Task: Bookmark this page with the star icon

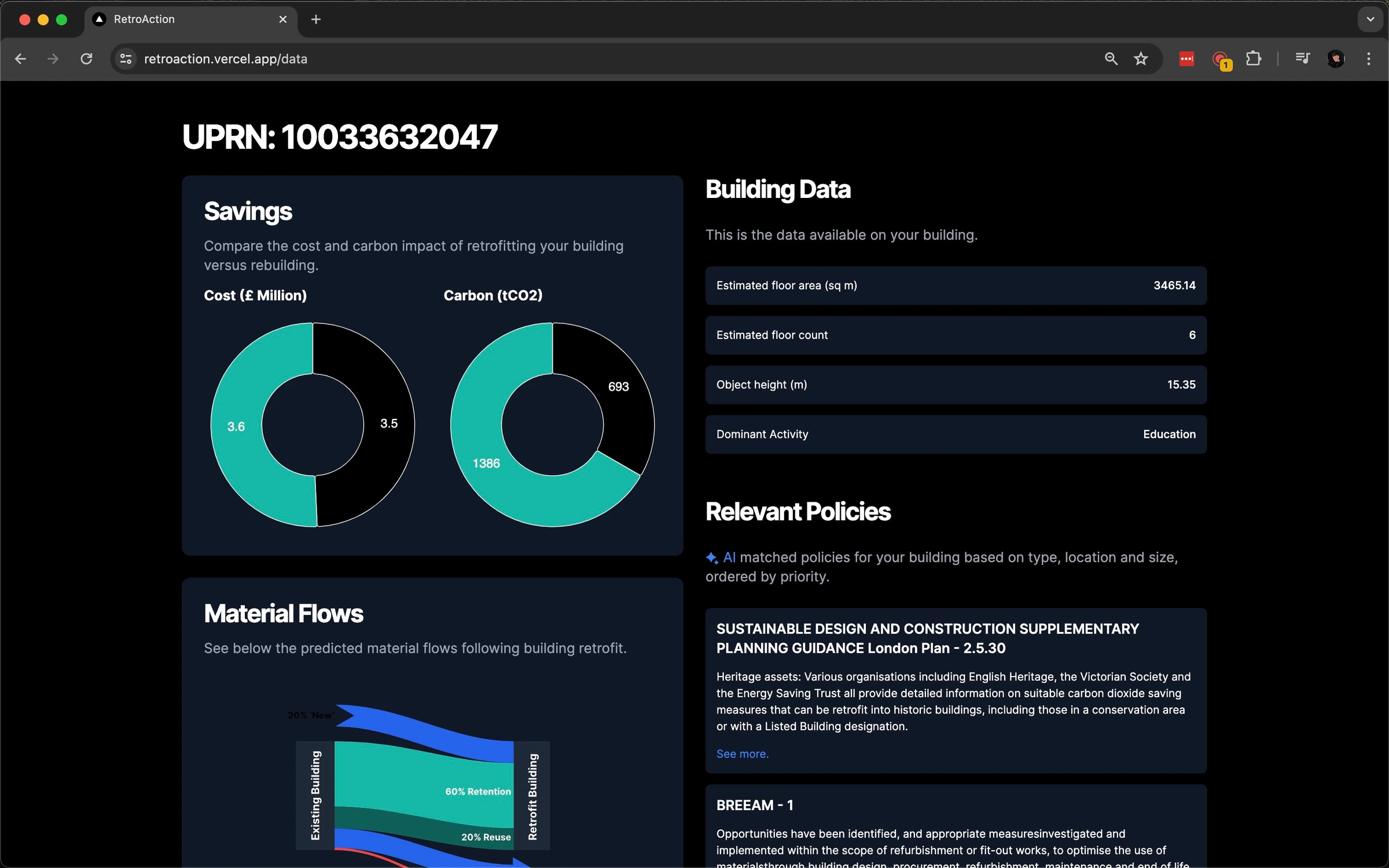Action: 1141,59
